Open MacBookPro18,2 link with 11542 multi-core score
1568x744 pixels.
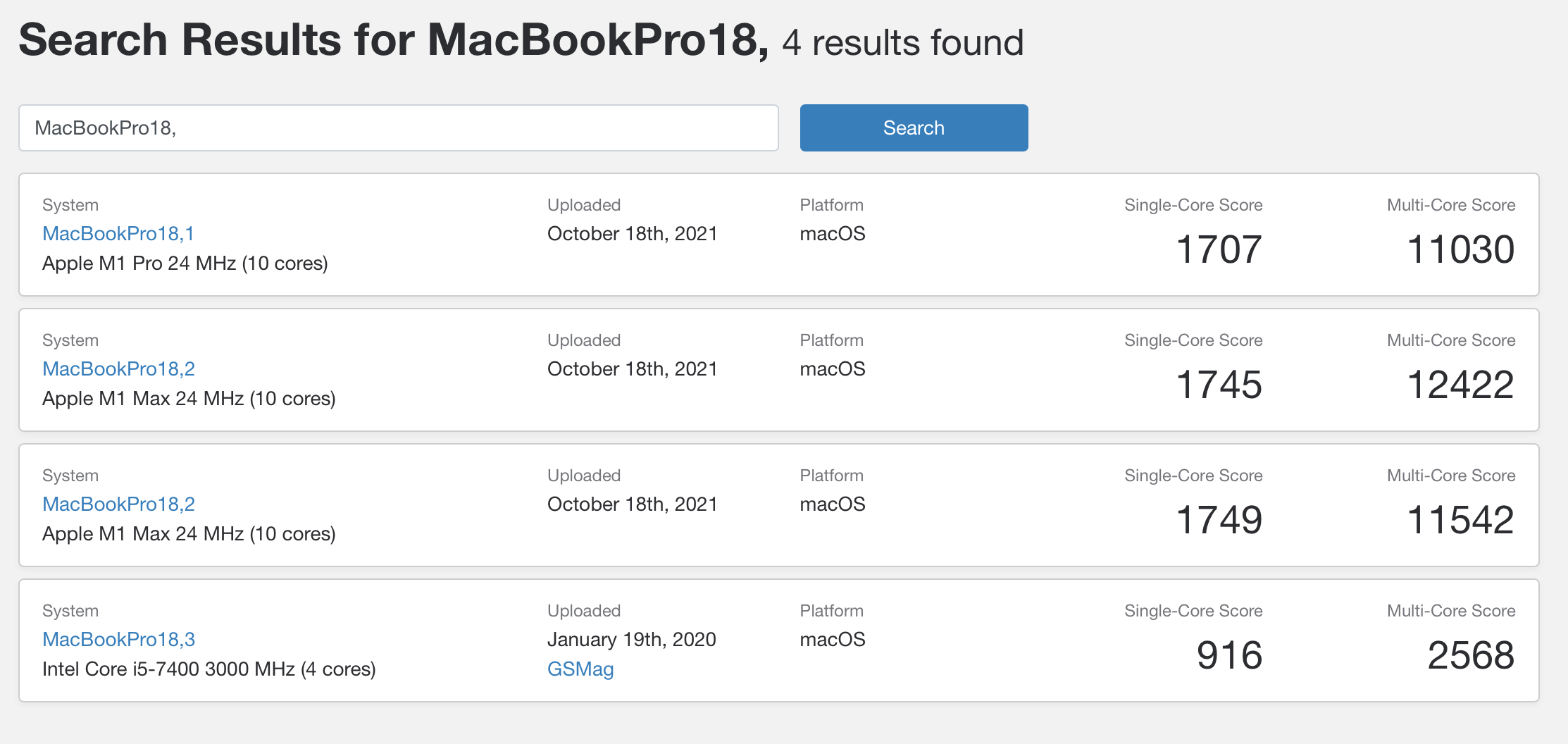(x=118, y=504)
